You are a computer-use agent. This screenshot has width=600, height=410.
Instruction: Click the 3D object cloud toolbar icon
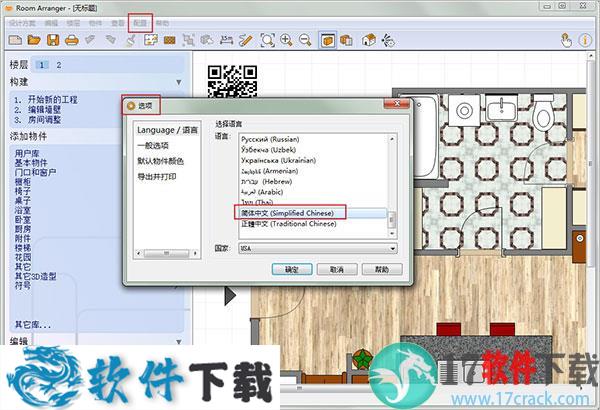click(207, 40)
